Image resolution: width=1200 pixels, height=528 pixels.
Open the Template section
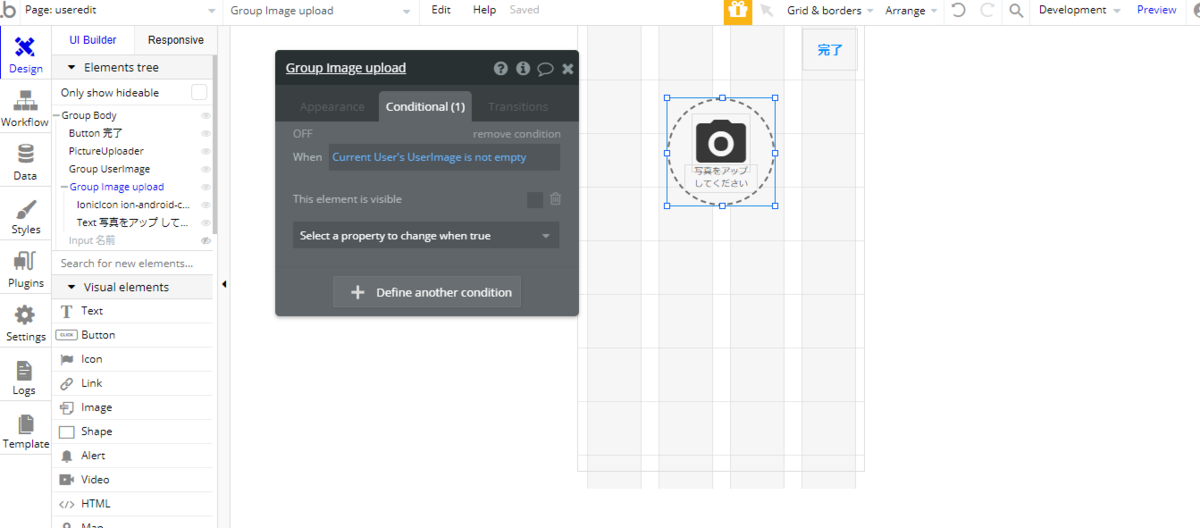[x=25, y=431]
